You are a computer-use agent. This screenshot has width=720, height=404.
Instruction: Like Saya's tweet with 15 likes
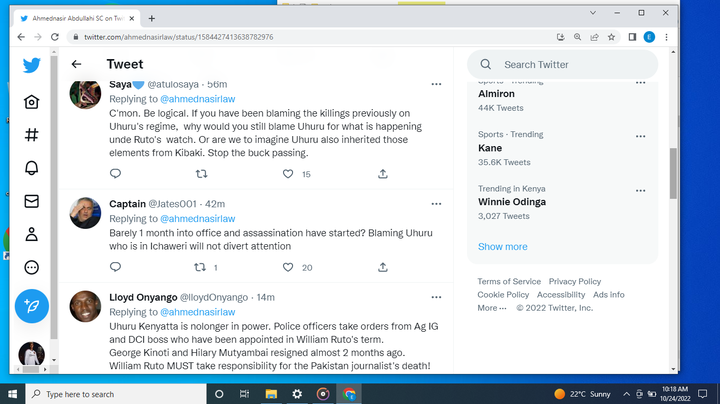(287, 174)
